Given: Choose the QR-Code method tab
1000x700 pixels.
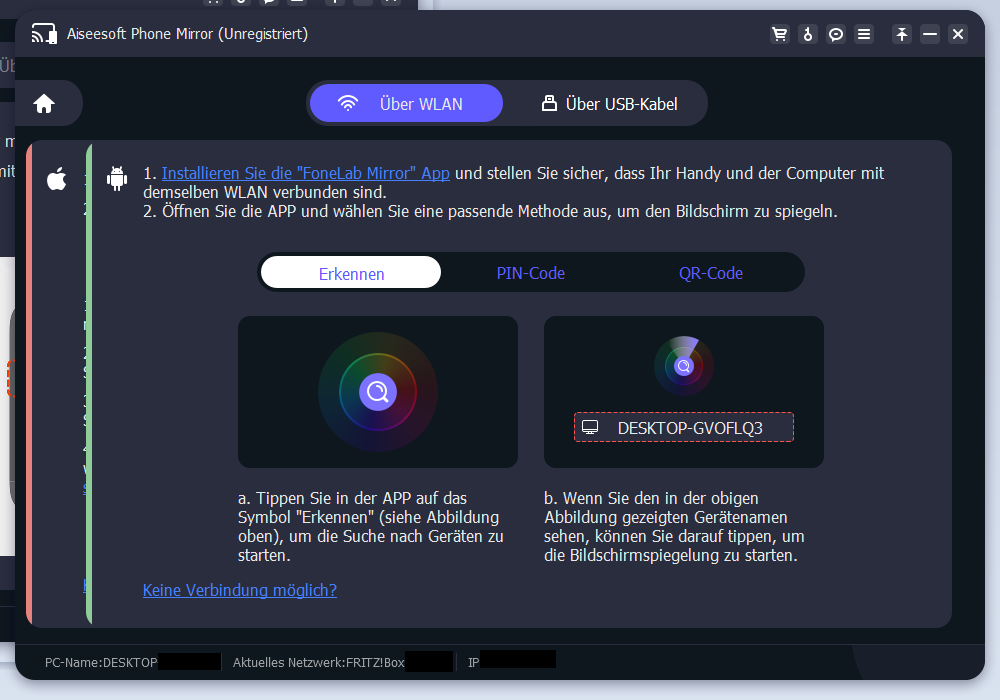Looking at the screenshot, I should point(710,273).
